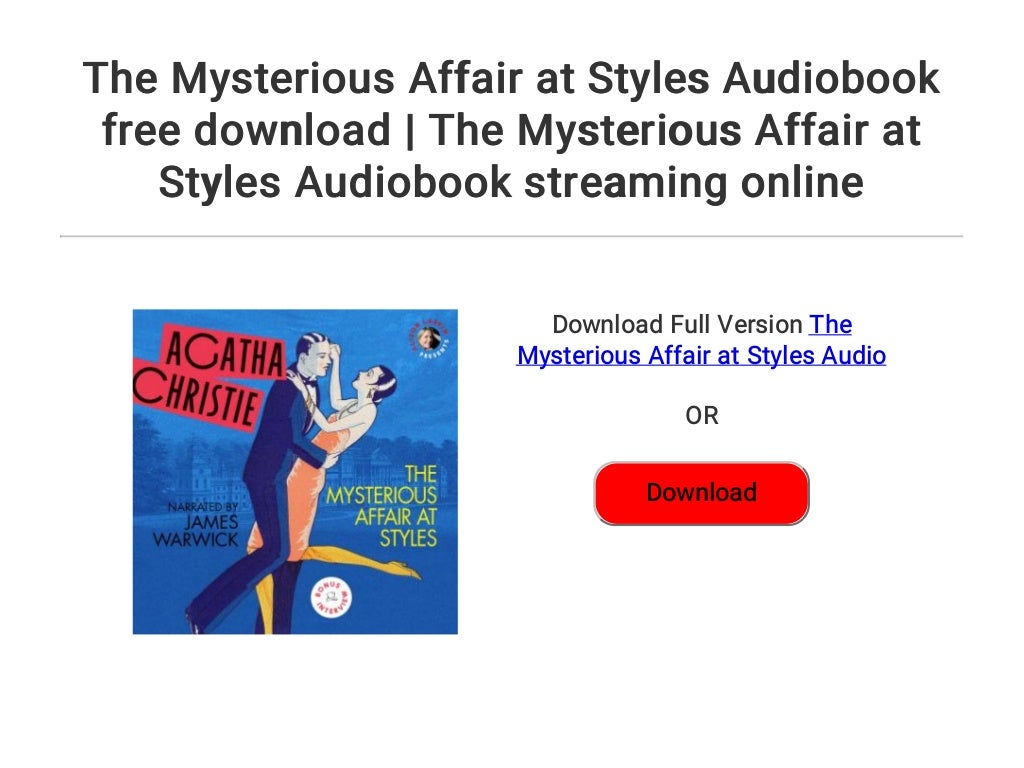The height and width of the screenshot is (768, 1024).
Task: Click the horizontal divider line under heading
Action: tap(511, 236)
